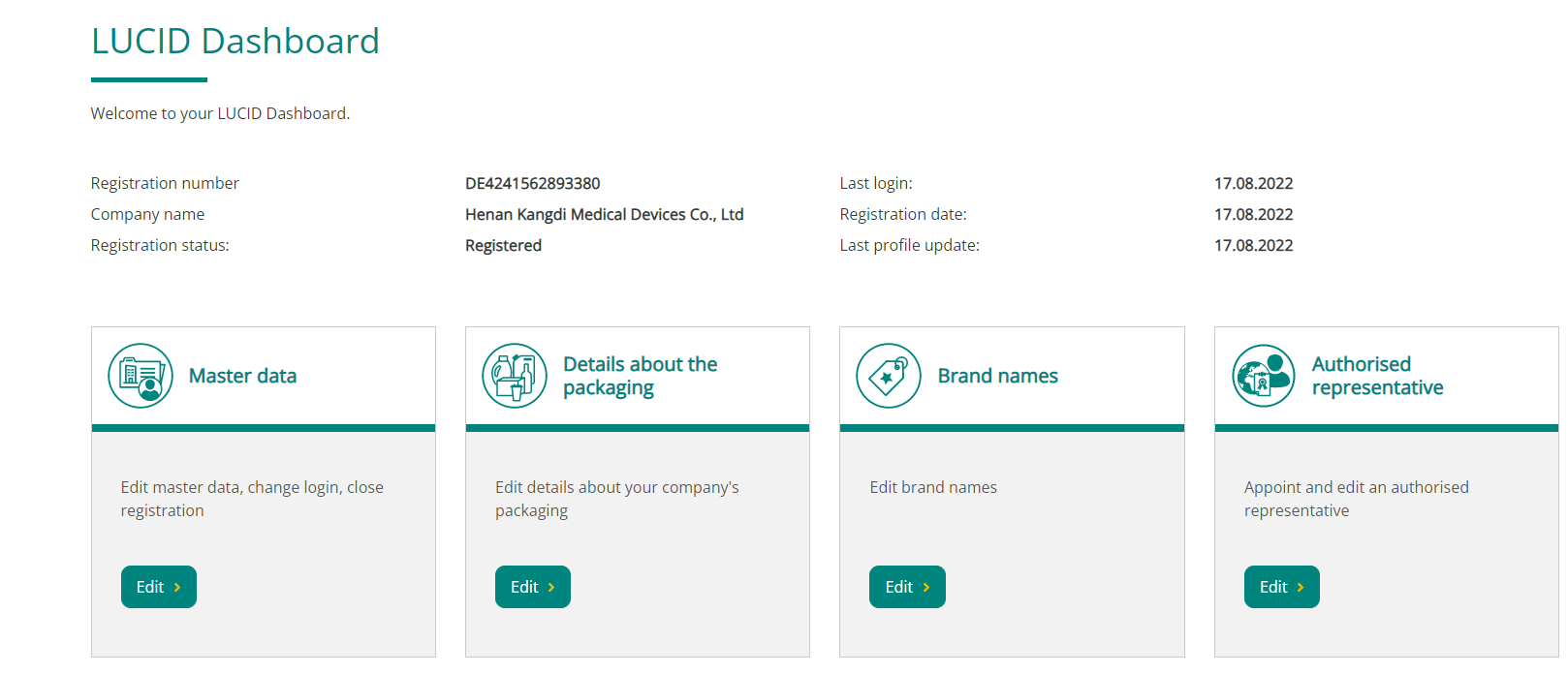This screenshot has width=1568, height=674.
Task: Click the arrow in packaging Edit button
Action: coord(551,587)
